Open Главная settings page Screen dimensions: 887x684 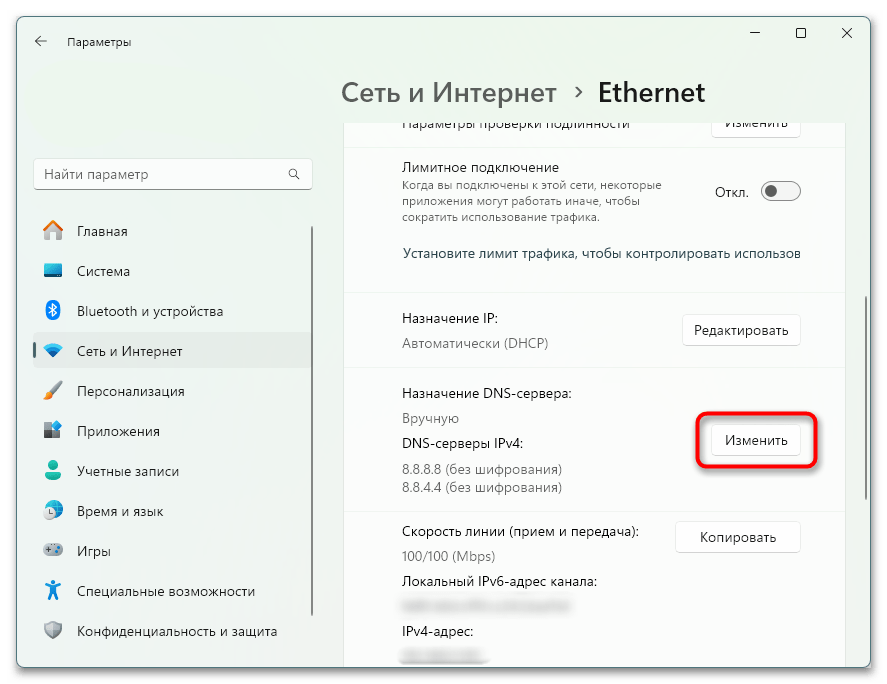coord(172,231)
